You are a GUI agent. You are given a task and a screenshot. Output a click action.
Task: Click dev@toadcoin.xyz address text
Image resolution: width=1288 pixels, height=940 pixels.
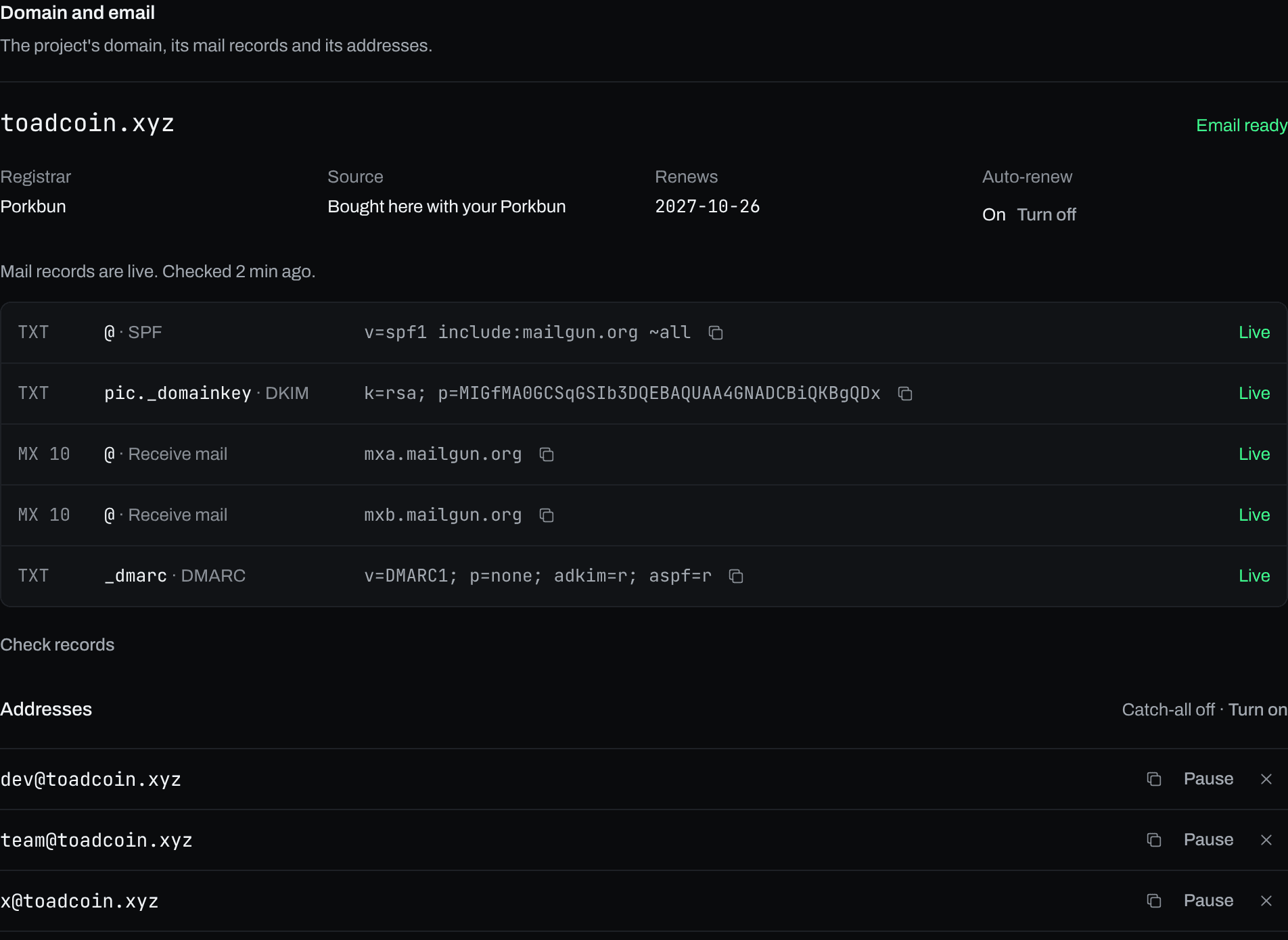pos(91,779)
